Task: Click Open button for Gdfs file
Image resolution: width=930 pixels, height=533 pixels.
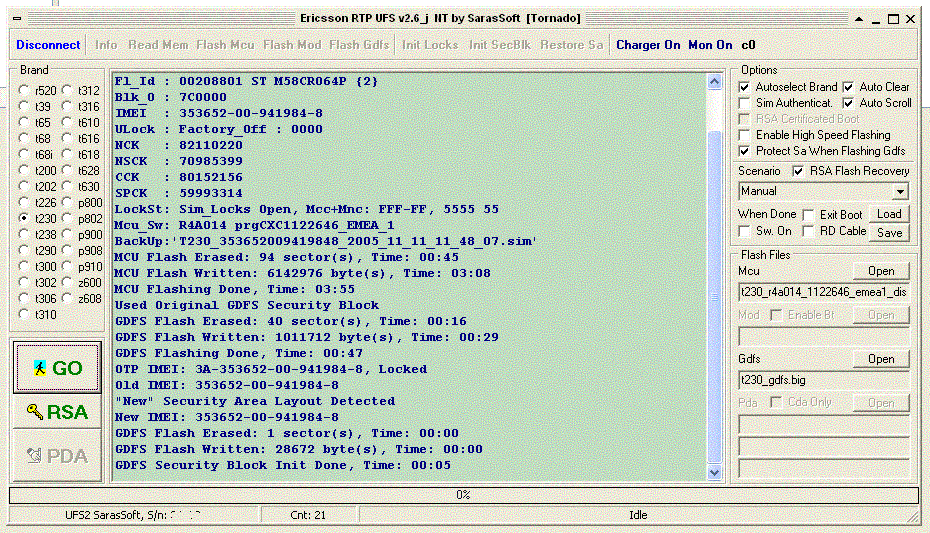Action: pyautogui.click(x=880, y=359)
